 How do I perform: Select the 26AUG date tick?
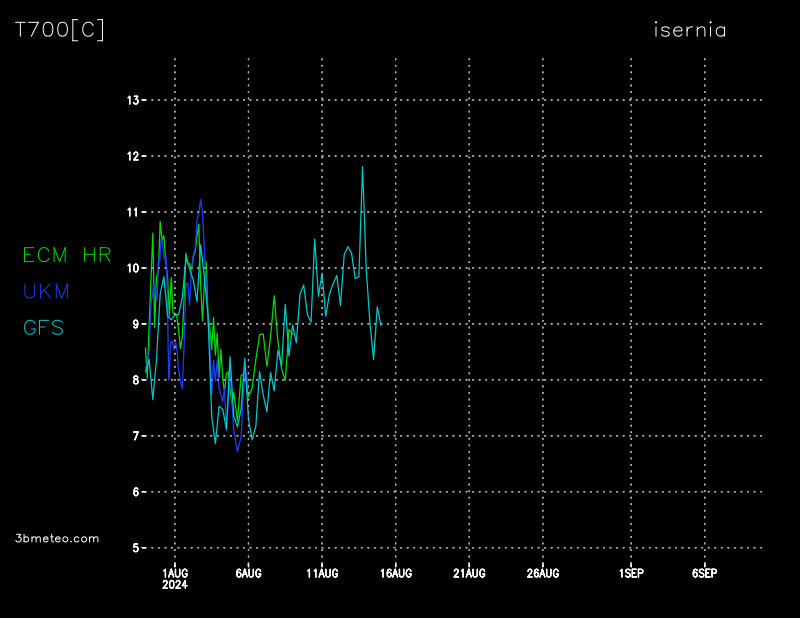543,573
